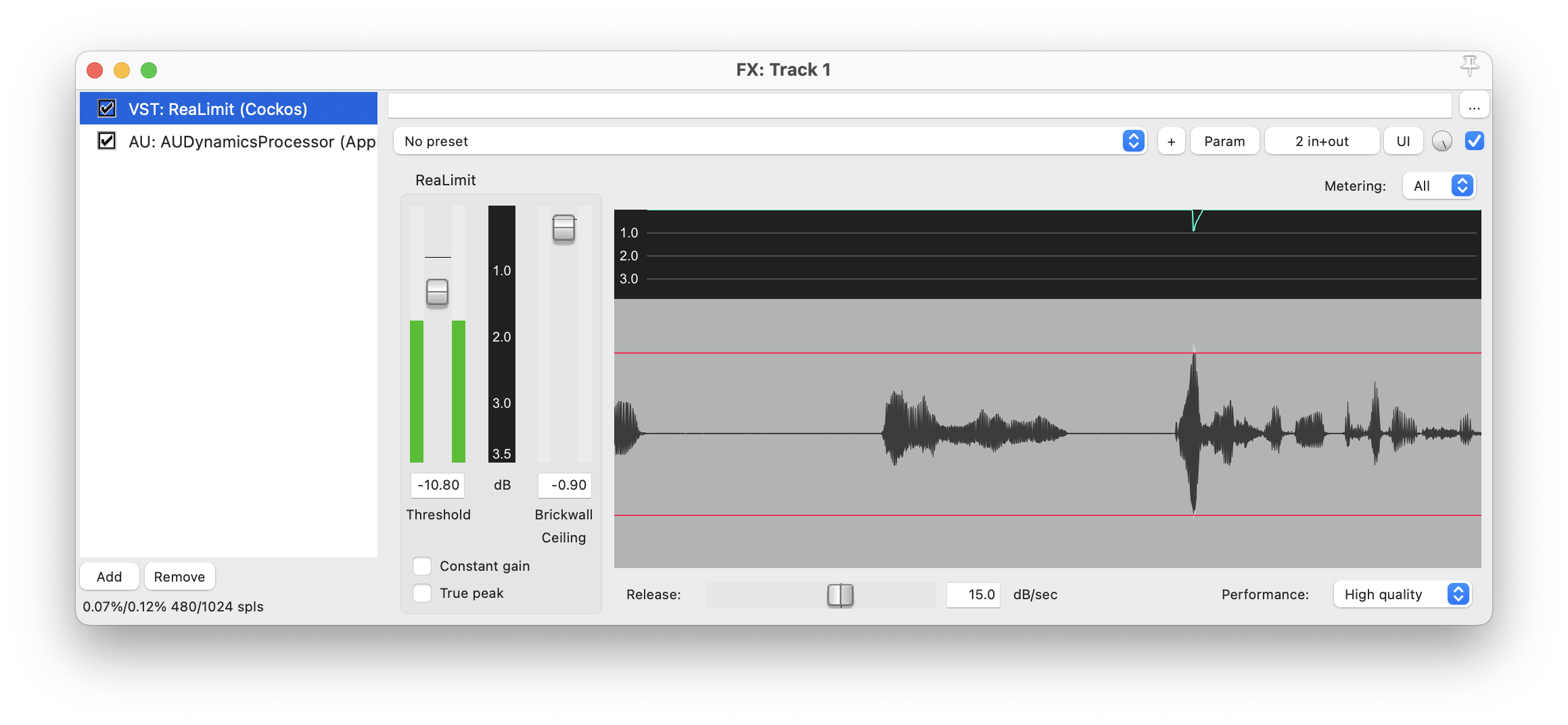Click the yellow minimize window button
The height and width of the screenshot is (725, 1568).
tap(122, 70)
